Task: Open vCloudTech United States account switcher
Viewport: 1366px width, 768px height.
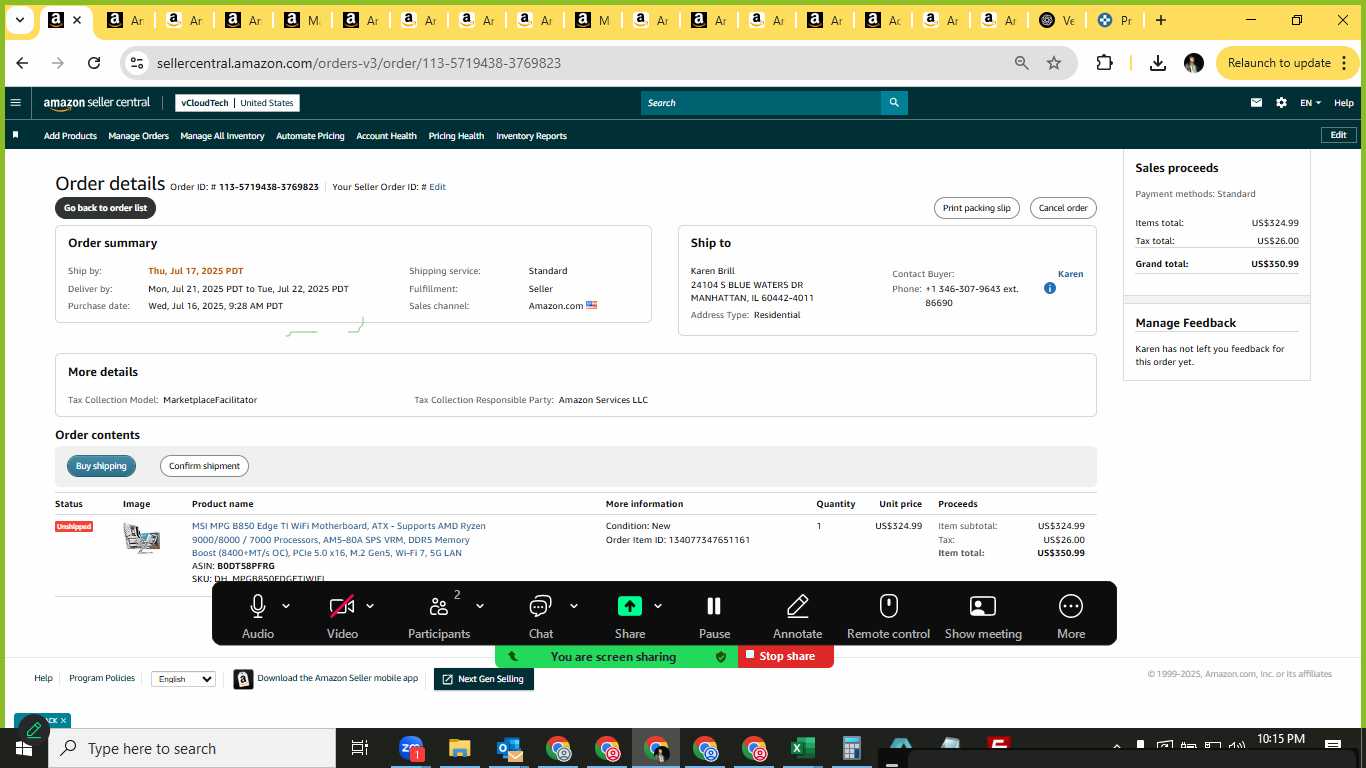Action: [237, 103]
